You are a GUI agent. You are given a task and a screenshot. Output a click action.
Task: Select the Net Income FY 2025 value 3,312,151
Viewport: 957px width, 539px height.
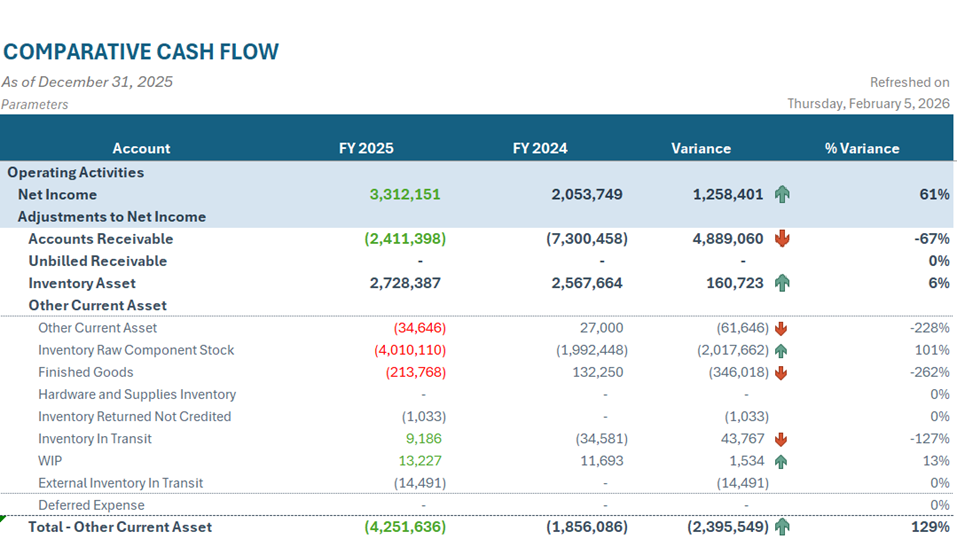(x=405, y=195)
